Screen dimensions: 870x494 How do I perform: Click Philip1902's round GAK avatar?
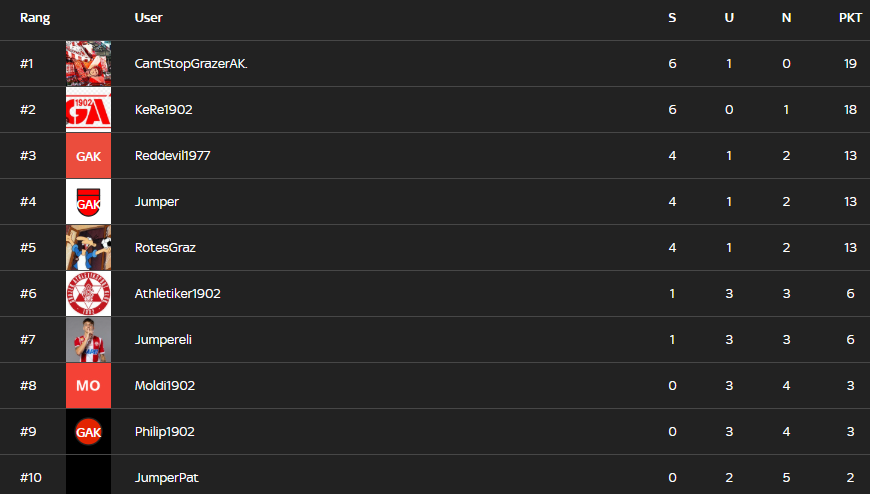point(88,432)
